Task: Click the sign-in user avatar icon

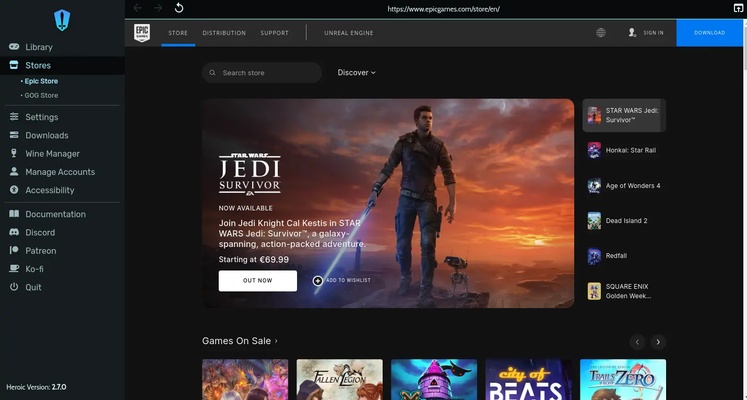Action: (632, 32)
